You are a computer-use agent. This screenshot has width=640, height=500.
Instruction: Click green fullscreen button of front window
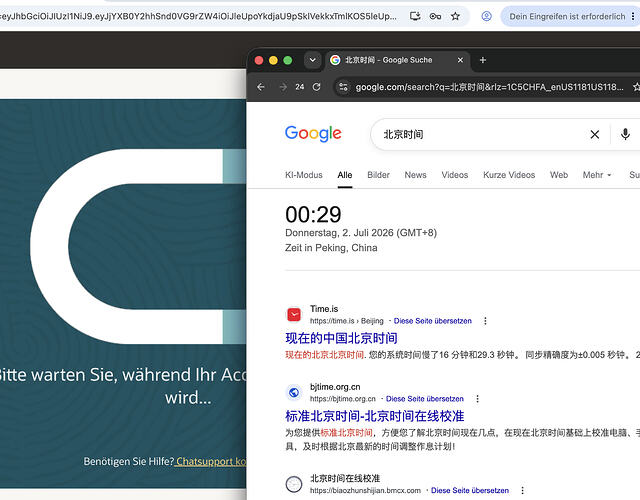[x=287, y=60]
